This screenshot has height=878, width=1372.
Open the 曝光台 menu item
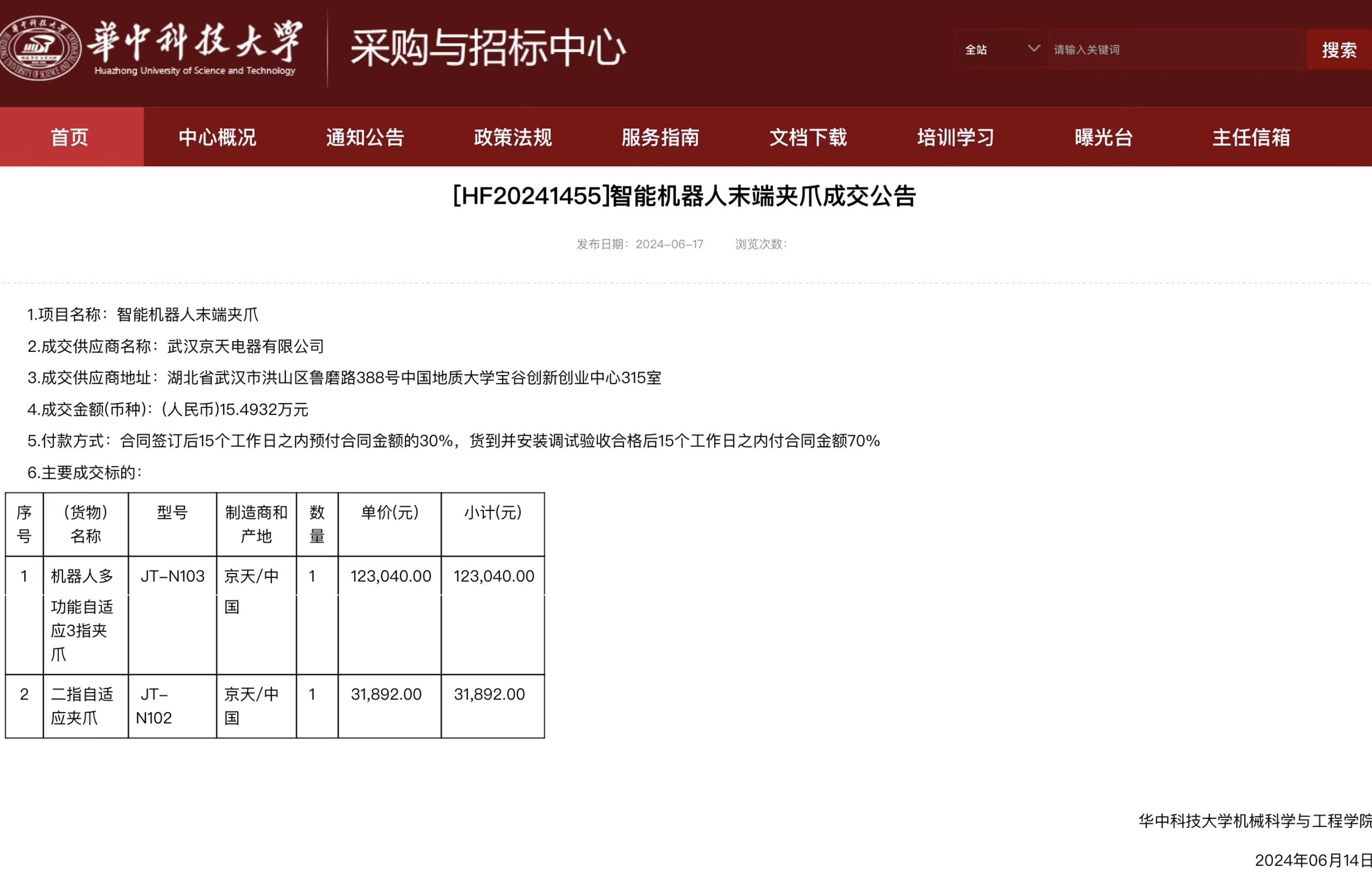(x=1103, y=137)
